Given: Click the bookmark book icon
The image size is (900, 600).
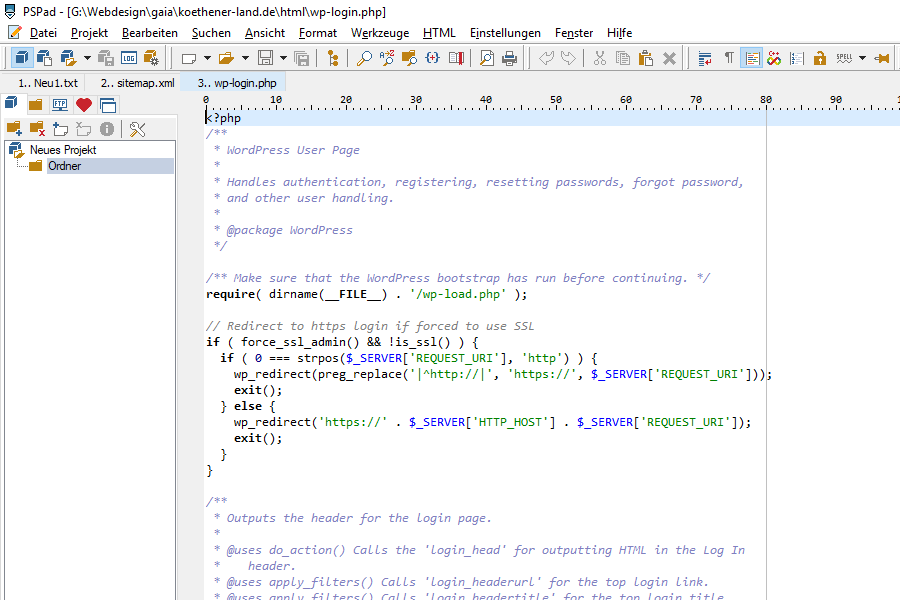Looking at the screenshot, I should [x=456, y=58].
